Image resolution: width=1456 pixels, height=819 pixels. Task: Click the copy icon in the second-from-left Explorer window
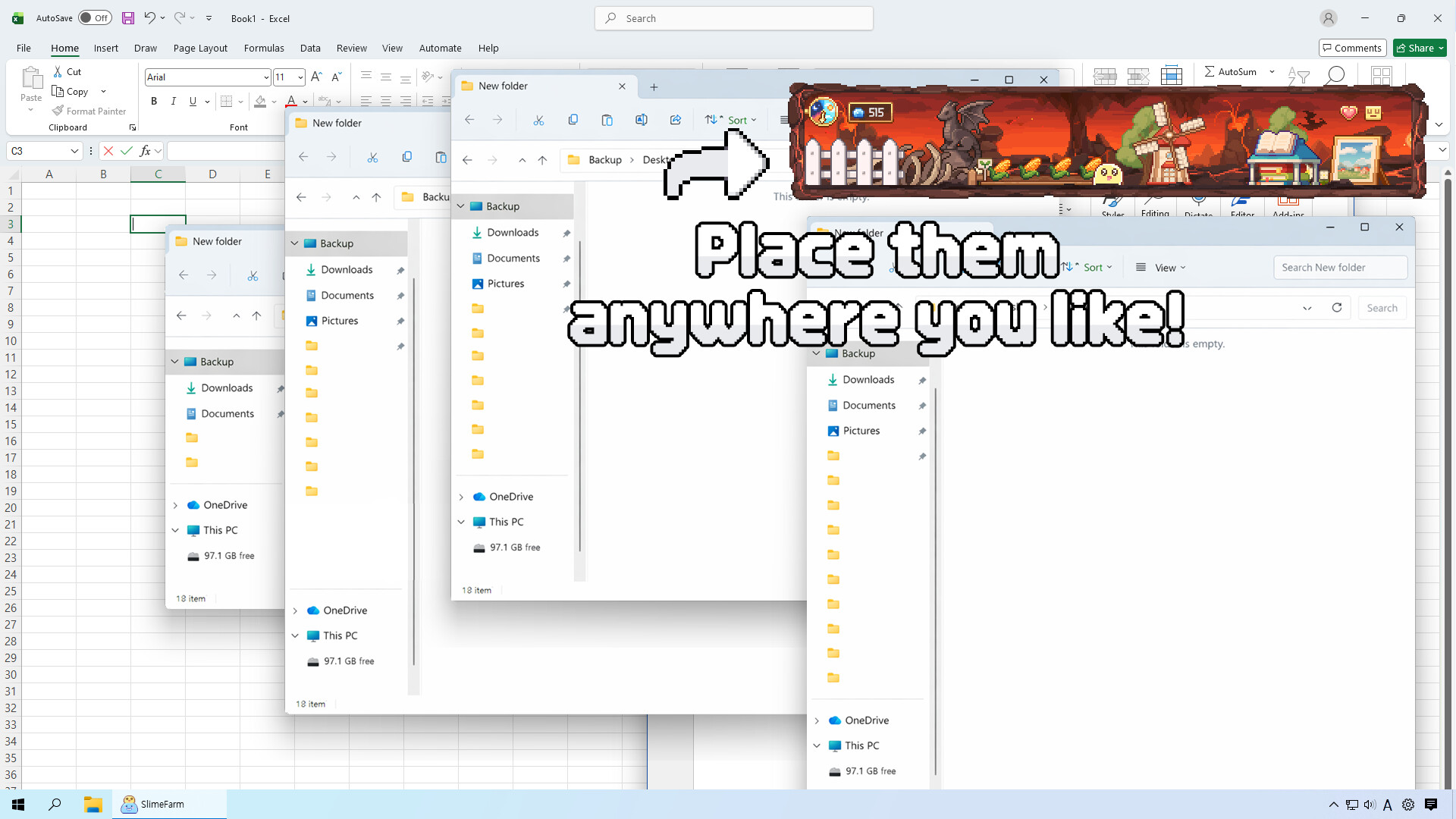406,157
